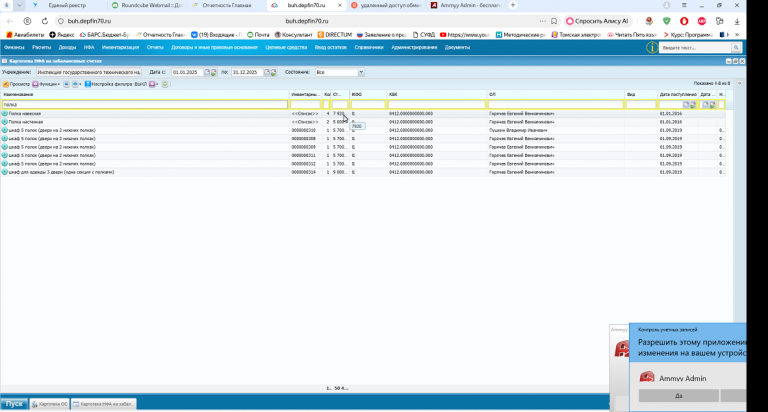Click the green refresh icon in the toolbar

click(x=165, y=84)
